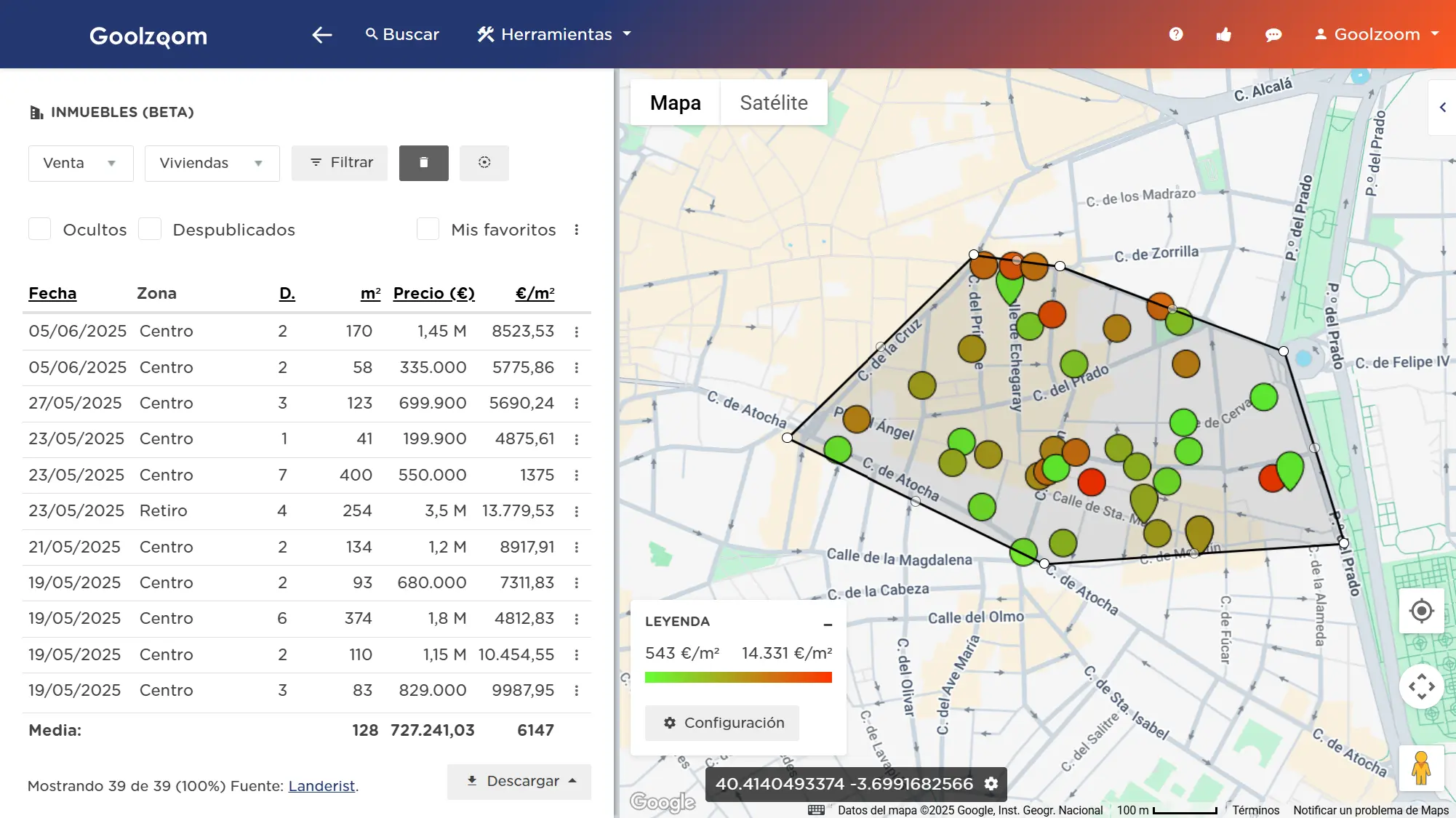The height and width of the screenshot is (818, 1456).
Task: Click the target locate button beside Filtrar
Action: 484,163
